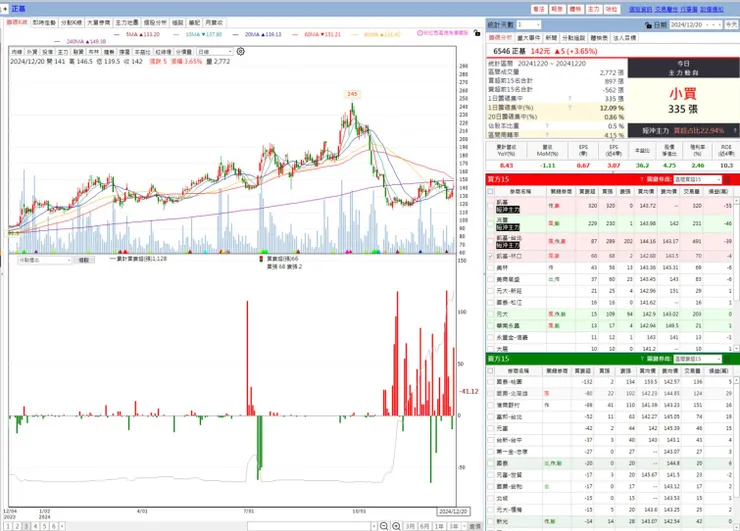The width and height of the screenshot is (740, 531).
Task: Toggle the lock icon above the chart
Action: pyautogui.click(x=477, y=33)
